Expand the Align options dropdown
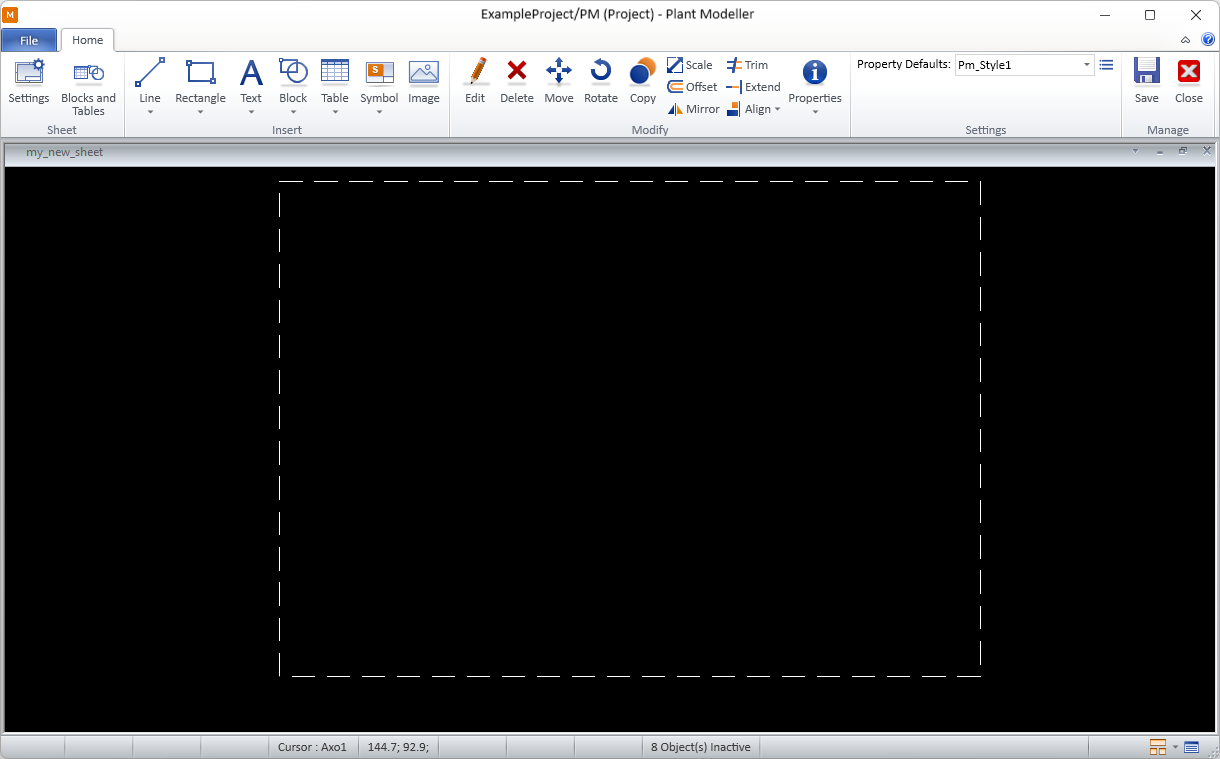The height and width of the screenshot is (759, 1220). (756, 109)
